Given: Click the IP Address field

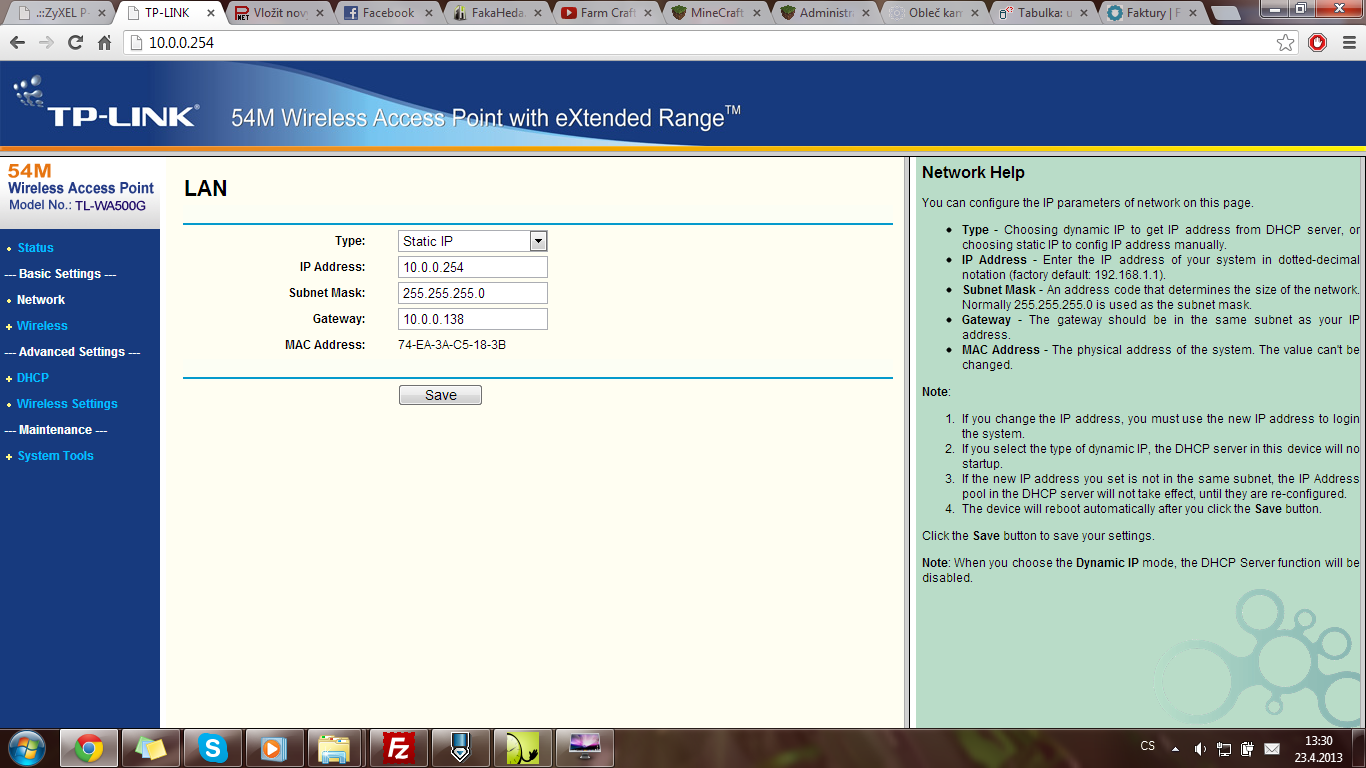Looking at the screenshot, I should point(472,267).
